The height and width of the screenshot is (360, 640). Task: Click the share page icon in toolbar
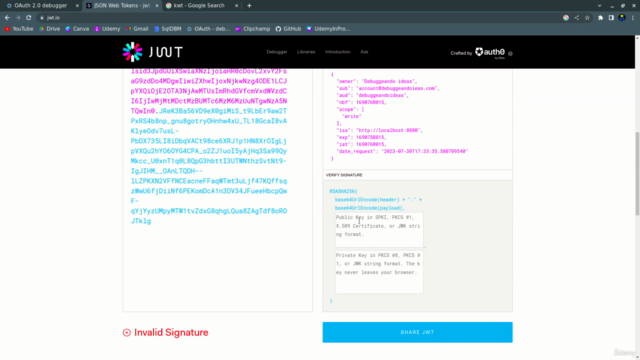(x=577, y=18)
